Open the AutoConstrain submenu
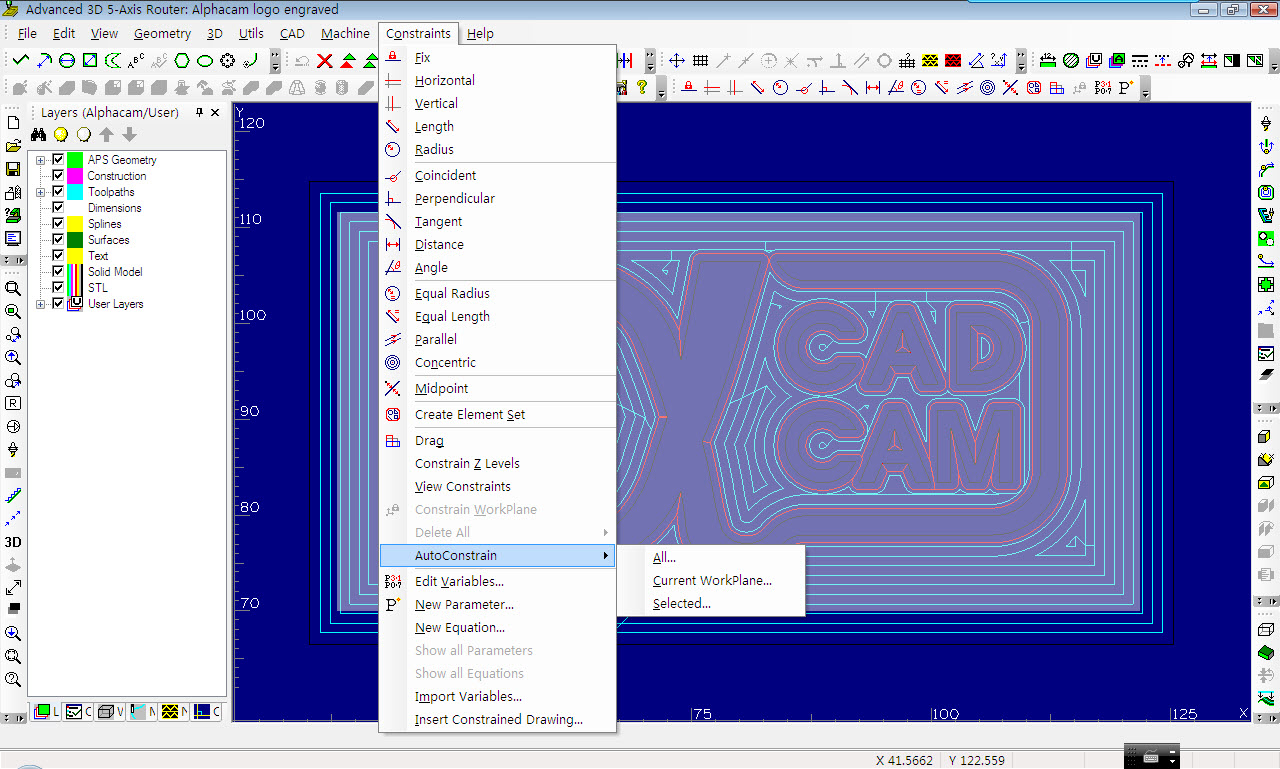This screenshot has width=1280, height=769. point(497,555)
